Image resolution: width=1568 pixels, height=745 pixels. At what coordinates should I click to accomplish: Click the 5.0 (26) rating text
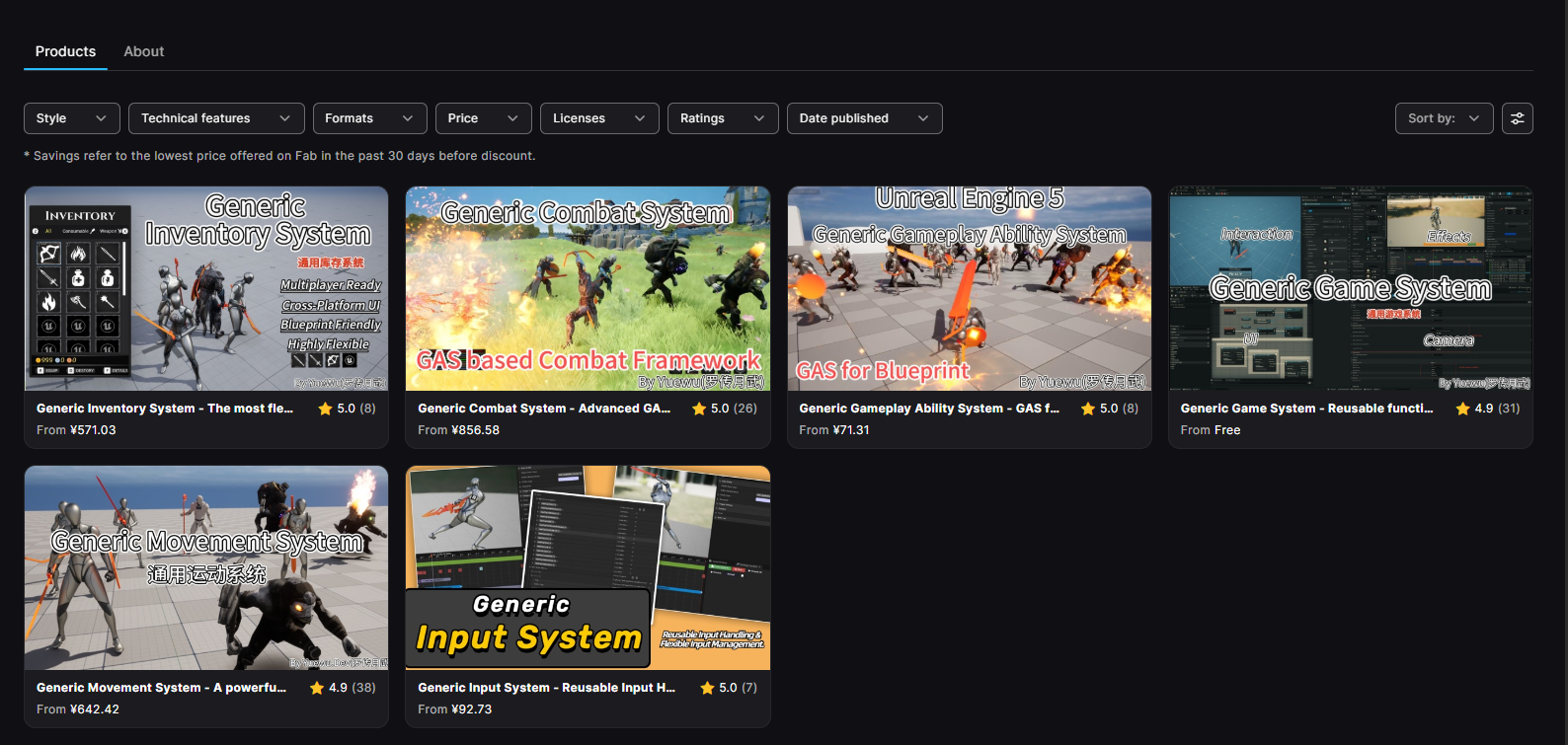[x=734, y=409]
